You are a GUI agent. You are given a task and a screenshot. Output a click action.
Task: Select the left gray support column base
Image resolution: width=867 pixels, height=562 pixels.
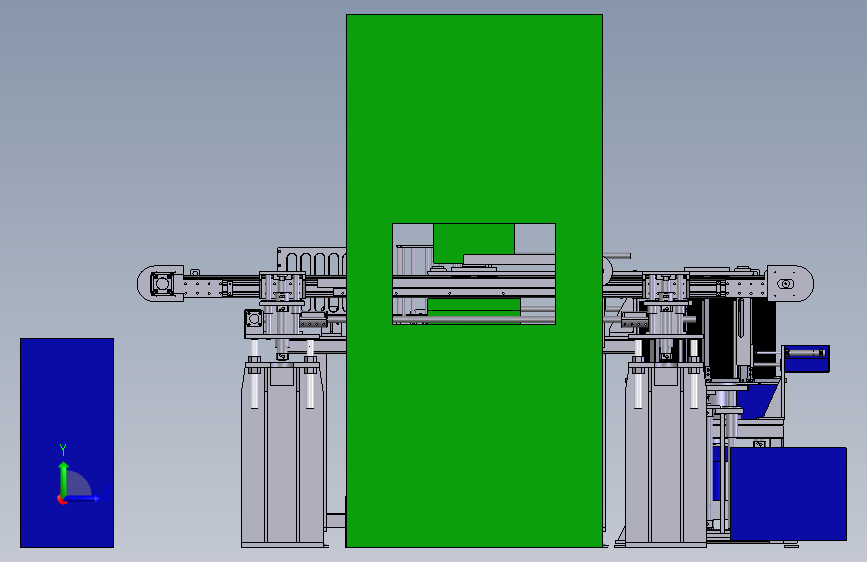tap(283, 454)
